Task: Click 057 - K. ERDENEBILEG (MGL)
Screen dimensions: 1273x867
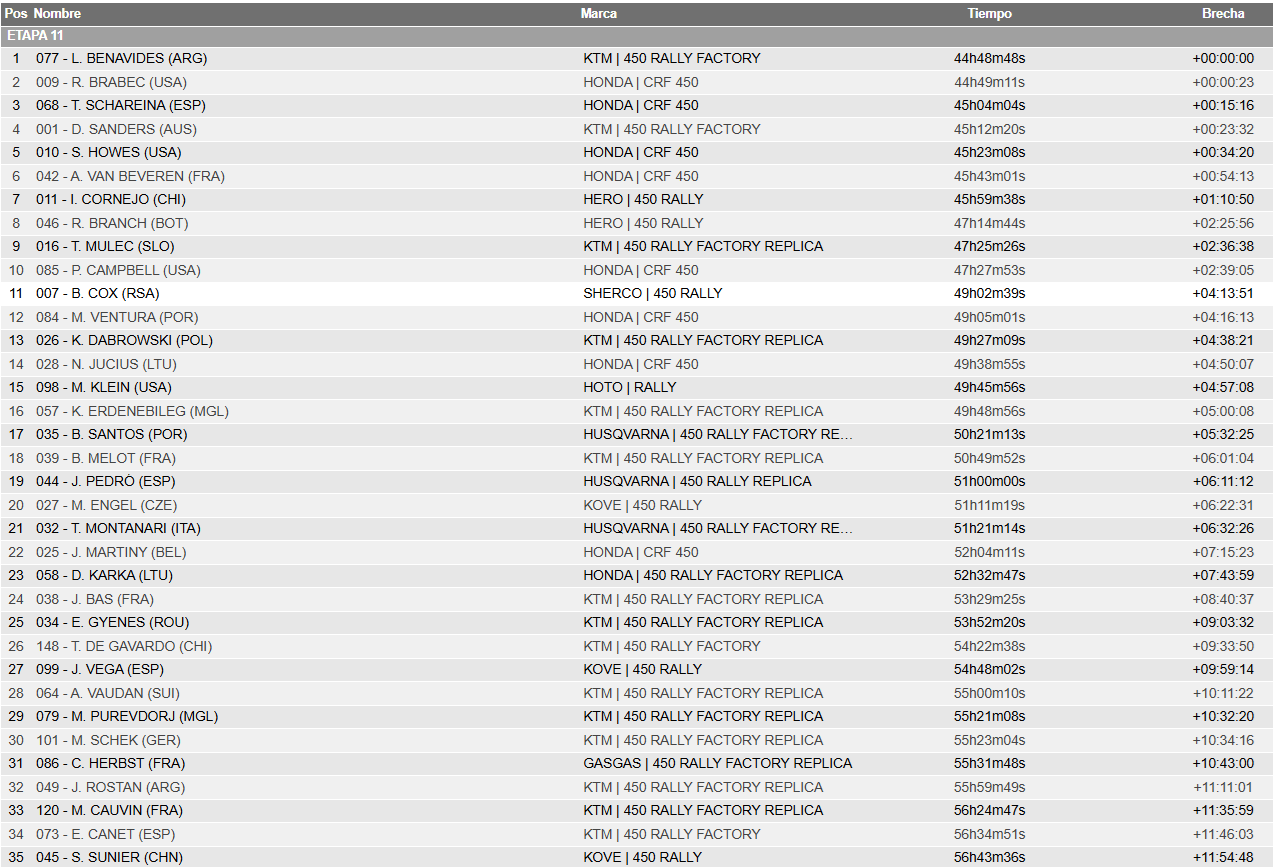Action: coord(132,411)
